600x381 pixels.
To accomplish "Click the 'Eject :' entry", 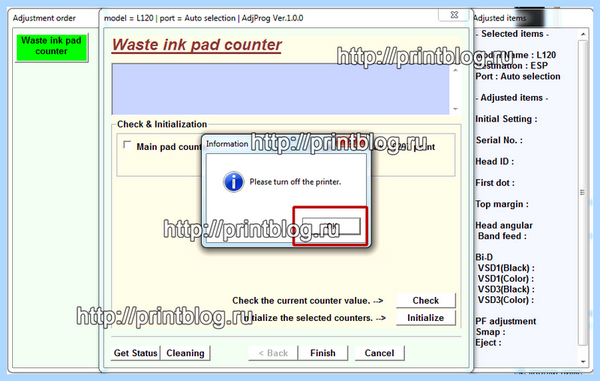I will coord(488,343).
